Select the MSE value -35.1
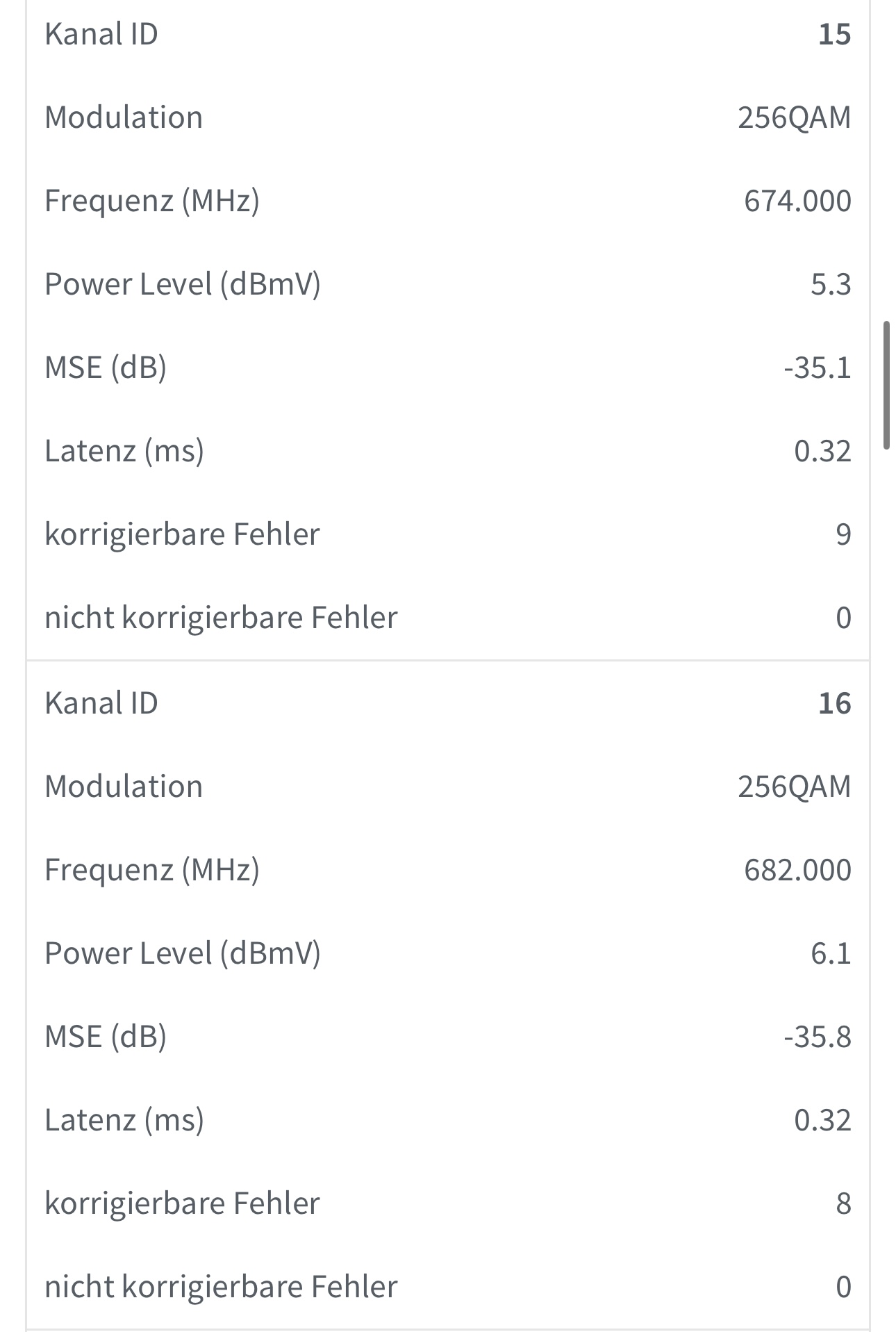 pos(817,368)
